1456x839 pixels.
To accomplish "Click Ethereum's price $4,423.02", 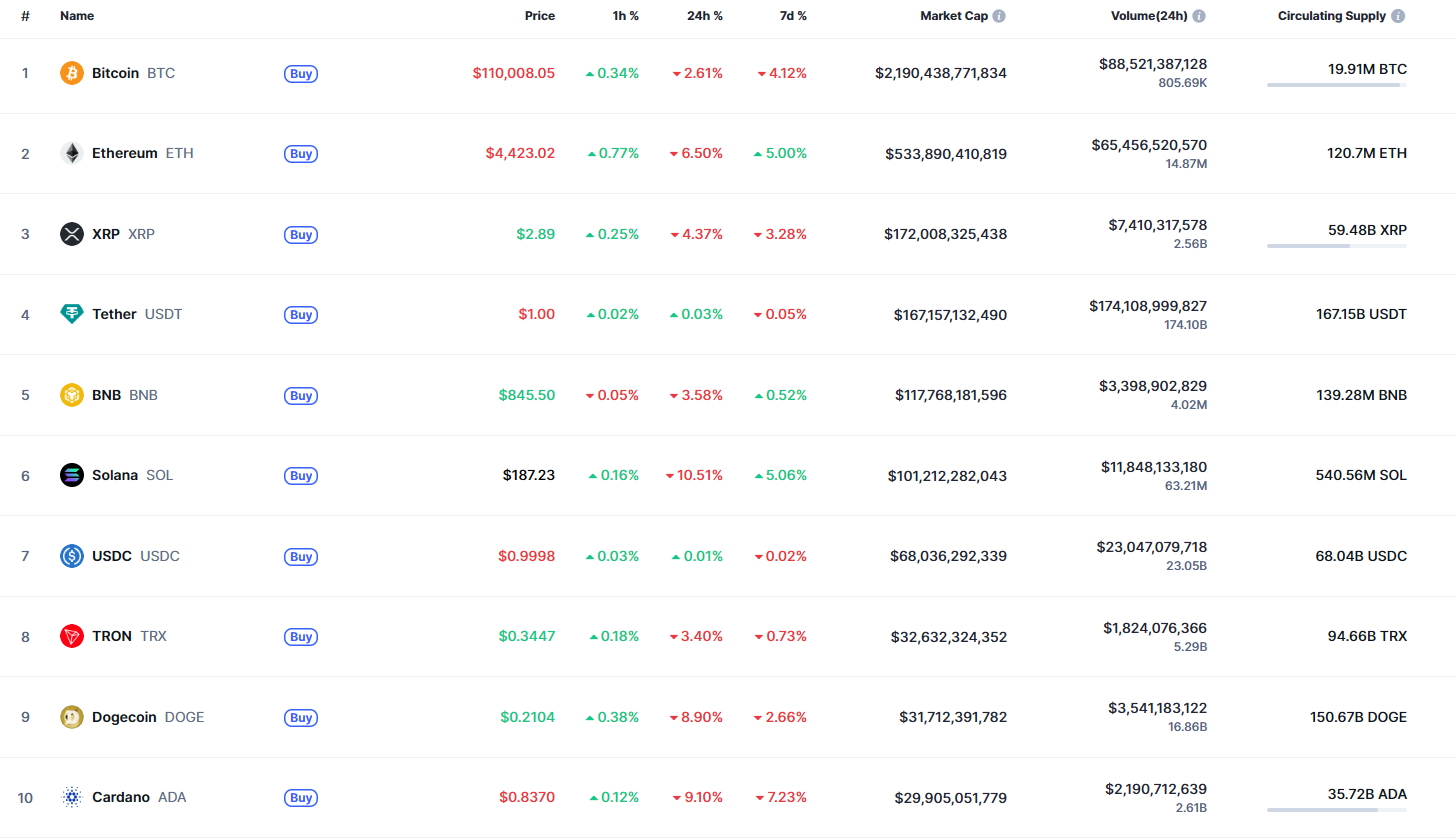I will click(x=520, y=153).
